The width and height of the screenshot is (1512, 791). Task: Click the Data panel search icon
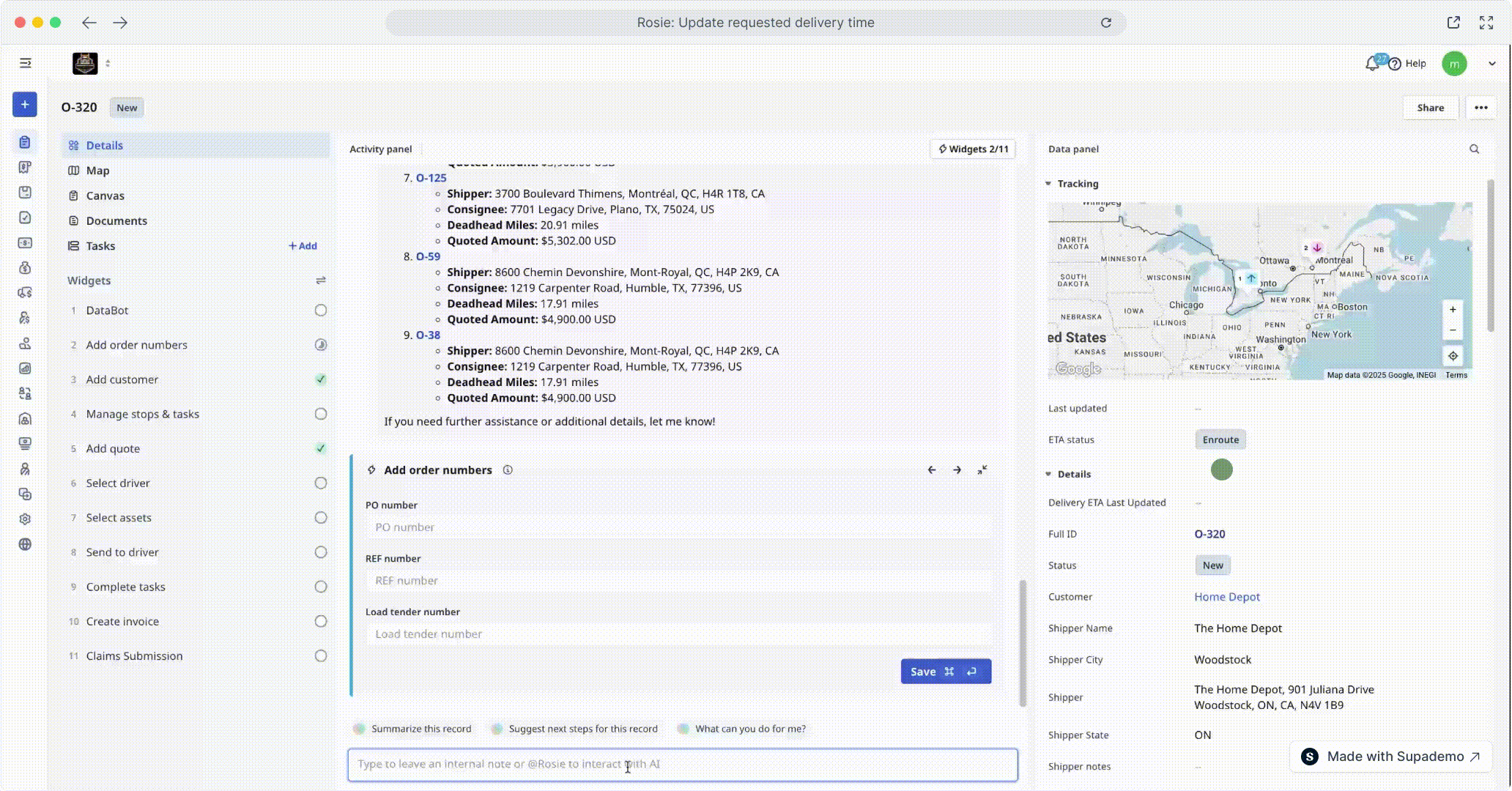coord(1474,149)
